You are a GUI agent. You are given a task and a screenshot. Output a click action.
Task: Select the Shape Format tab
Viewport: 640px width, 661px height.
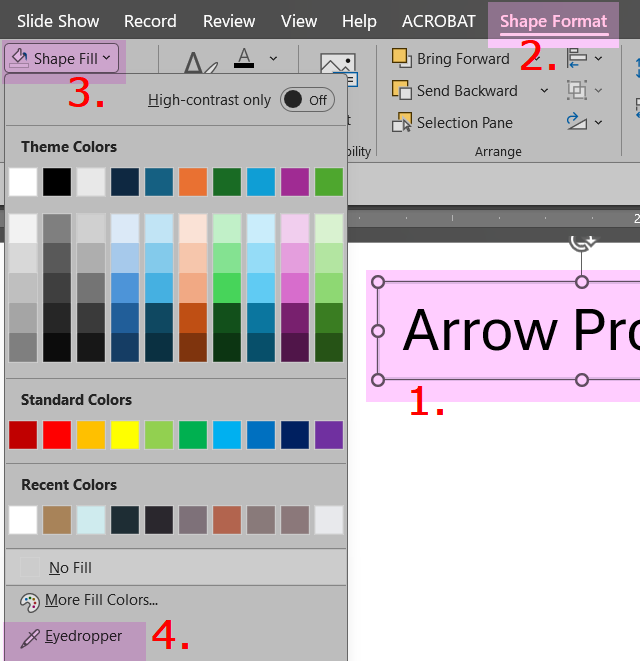554,21
